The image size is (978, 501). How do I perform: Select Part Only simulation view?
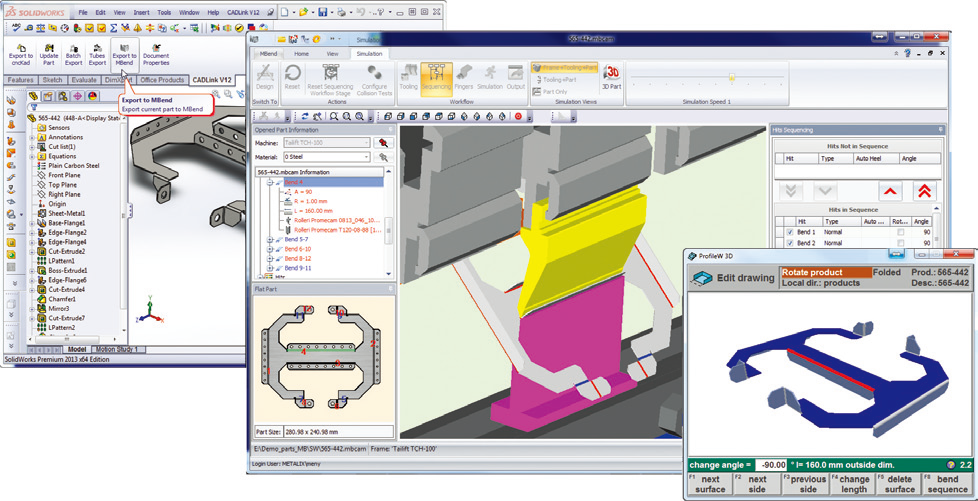coord(550,91)
